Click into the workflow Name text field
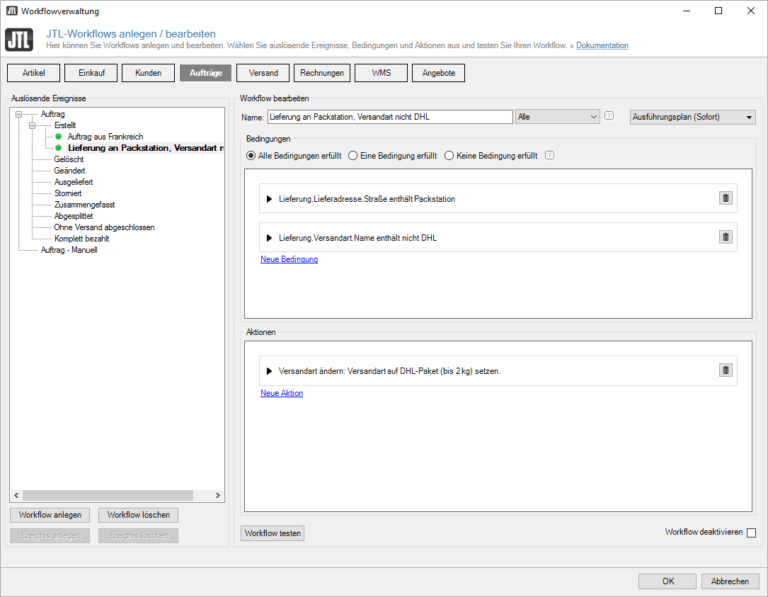The width and height of the screenshot is (768, 597). pyautogui.click(x=389, y=117)
